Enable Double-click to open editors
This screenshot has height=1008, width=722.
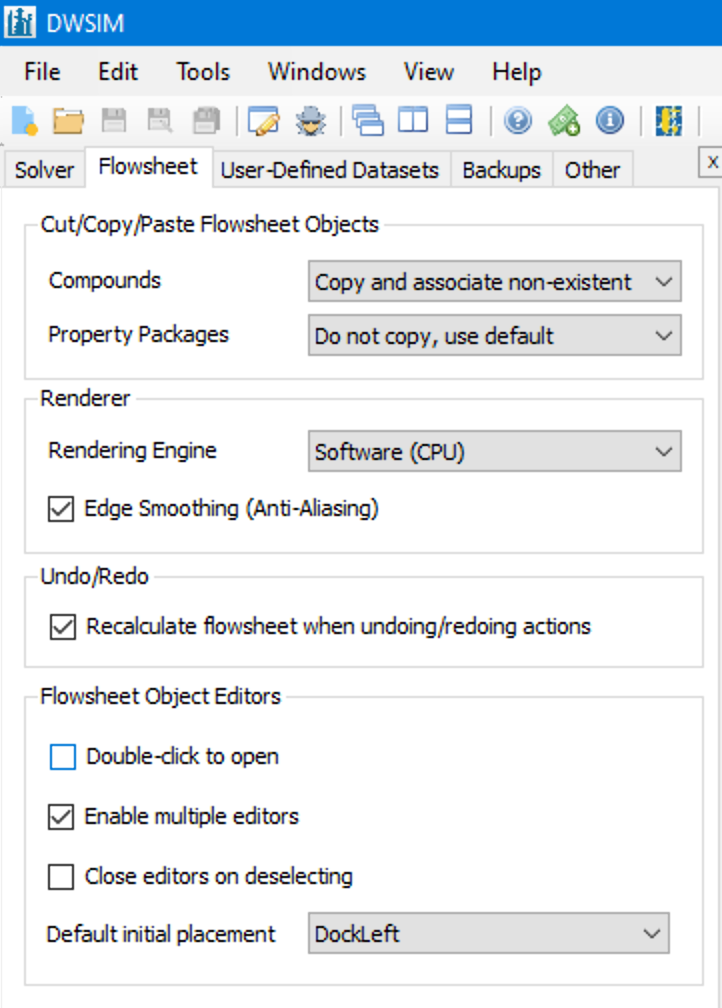point(61,757)
